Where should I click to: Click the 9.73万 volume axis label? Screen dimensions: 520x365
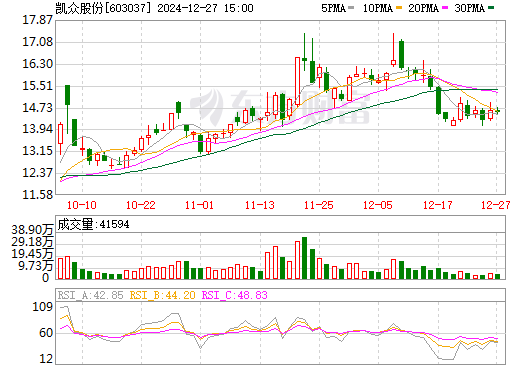coord(35,266)
